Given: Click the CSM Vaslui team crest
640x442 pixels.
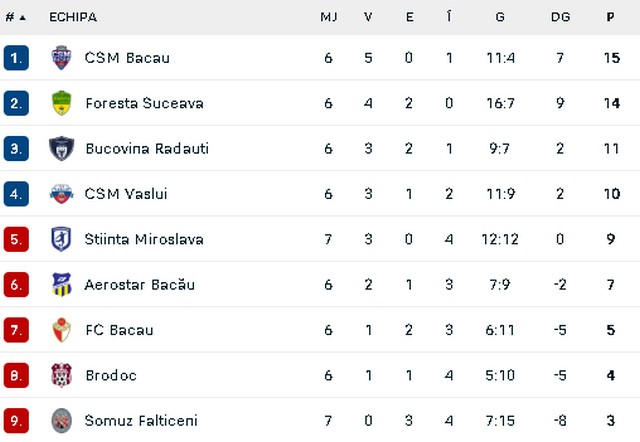Looking at the screenshot, I should [x=61, y=194].
